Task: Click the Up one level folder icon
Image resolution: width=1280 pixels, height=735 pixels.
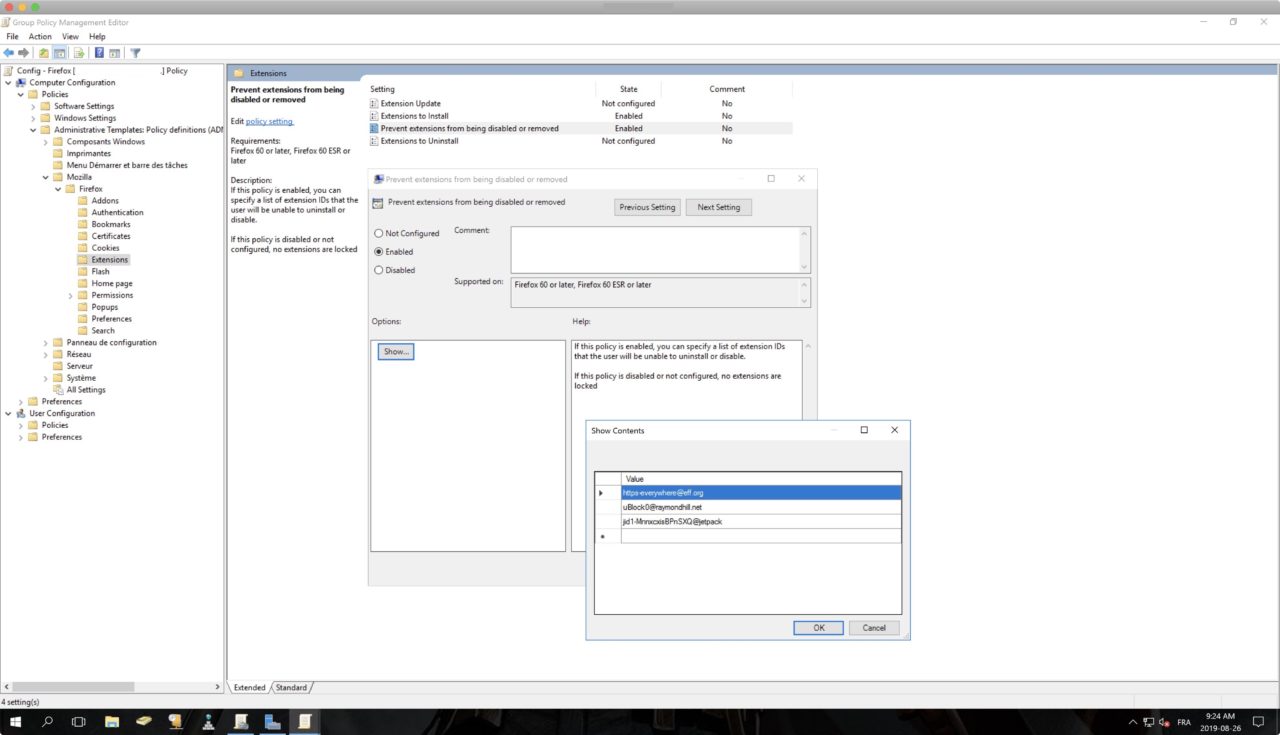Action: click(x=44, y=53)
